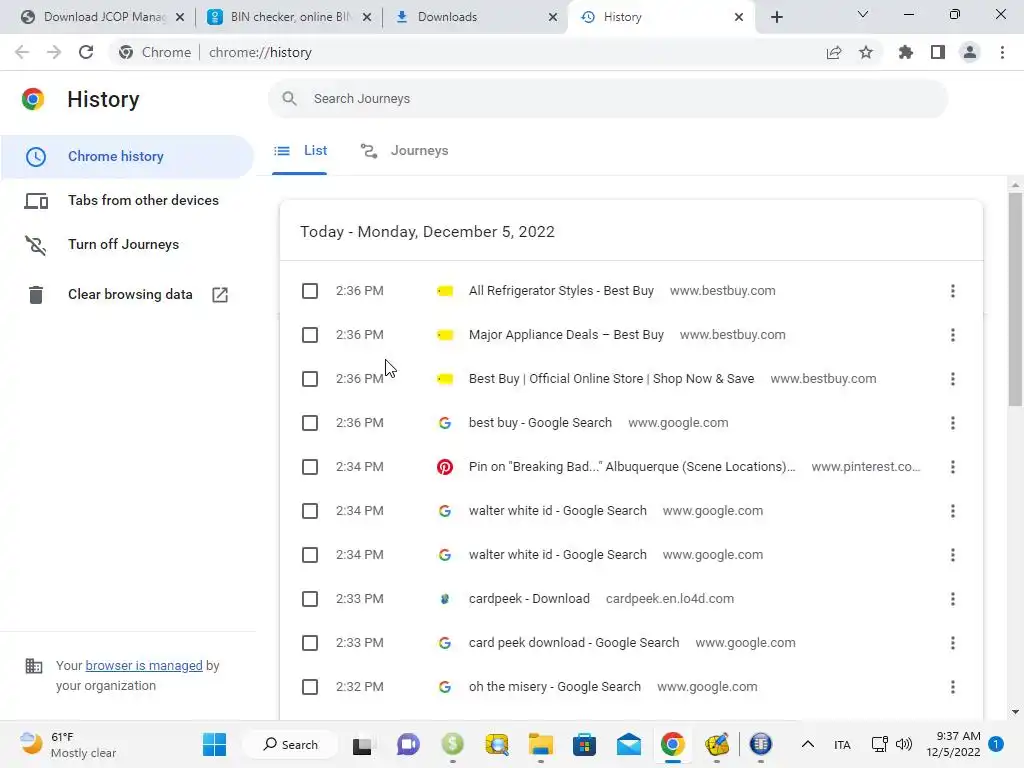Open Major Appliance Deals – Best Buy link

(566, 335)
